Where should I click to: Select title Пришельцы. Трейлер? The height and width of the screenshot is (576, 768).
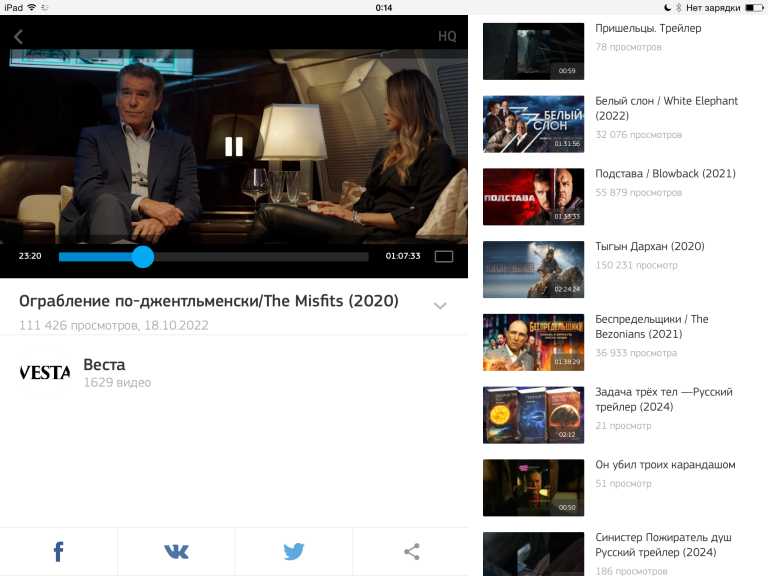point(648,28)
